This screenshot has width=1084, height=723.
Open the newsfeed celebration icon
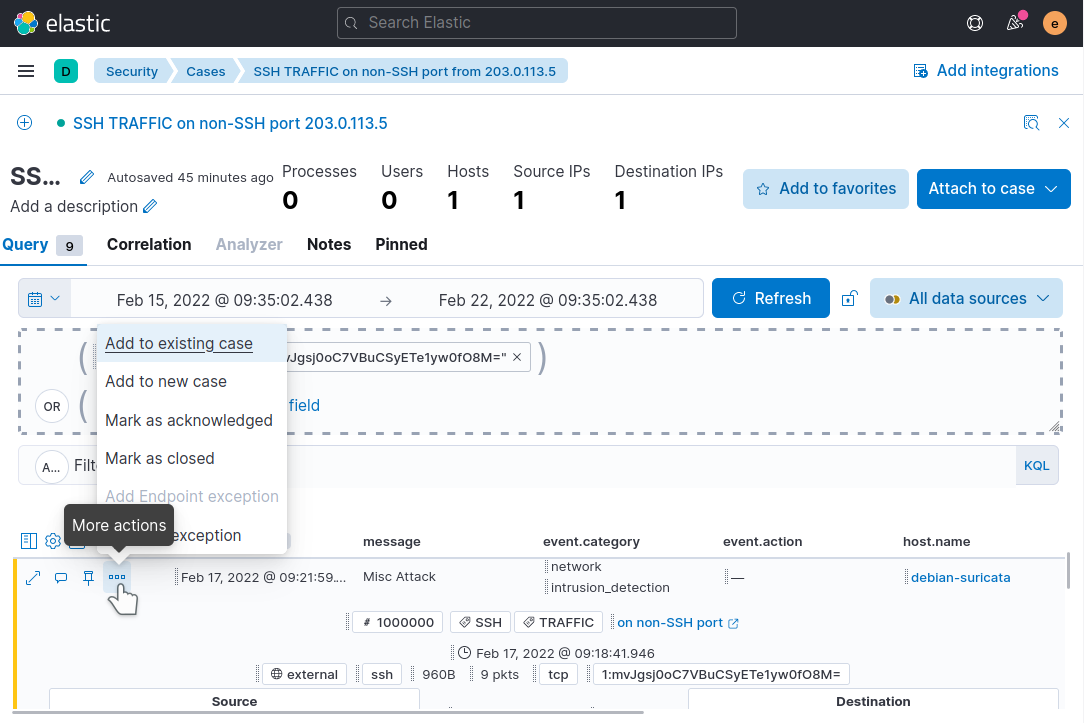point(1015,24)
